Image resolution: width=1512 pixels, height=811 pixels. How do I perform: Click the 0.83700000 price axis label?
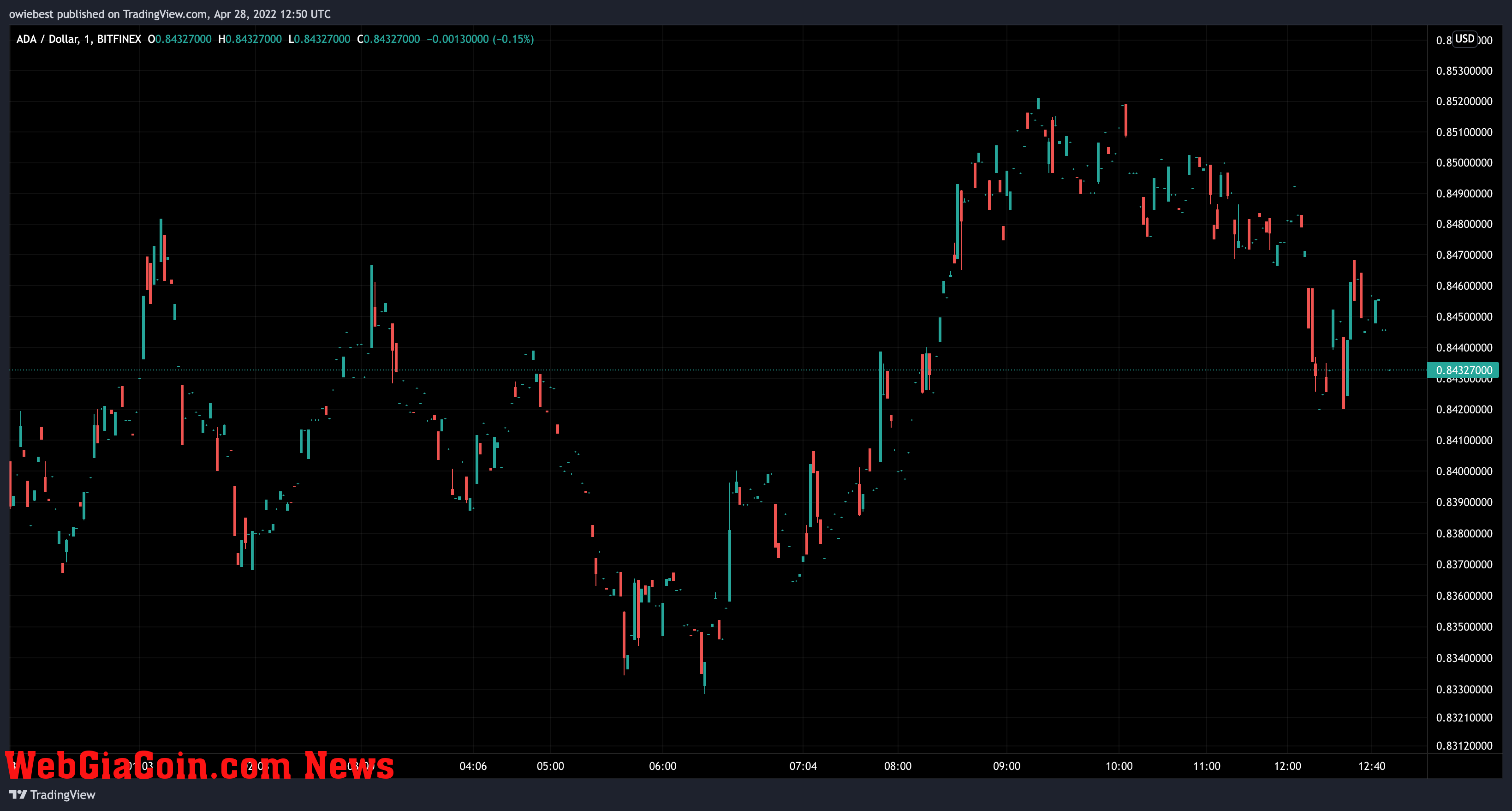pyautogui.click(x=1464, y=565)
